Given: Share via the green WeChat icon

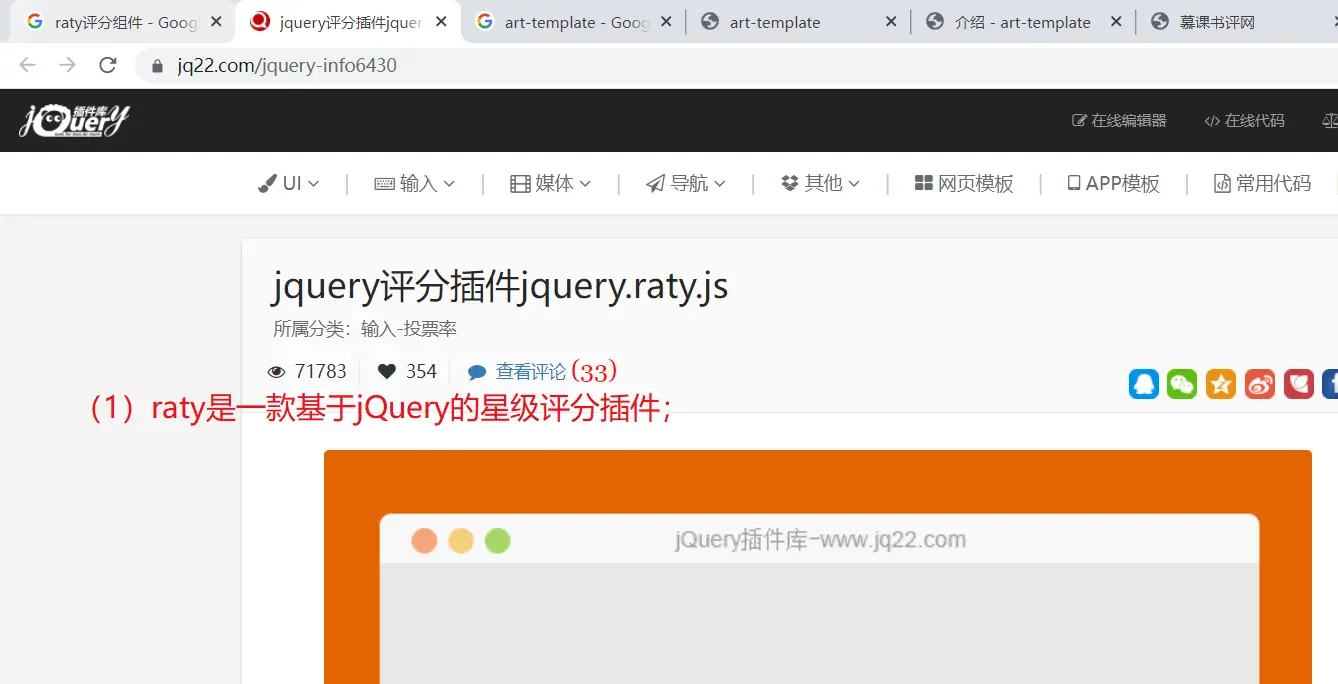Looking at the screenshot, I should tap(1182, 384).
